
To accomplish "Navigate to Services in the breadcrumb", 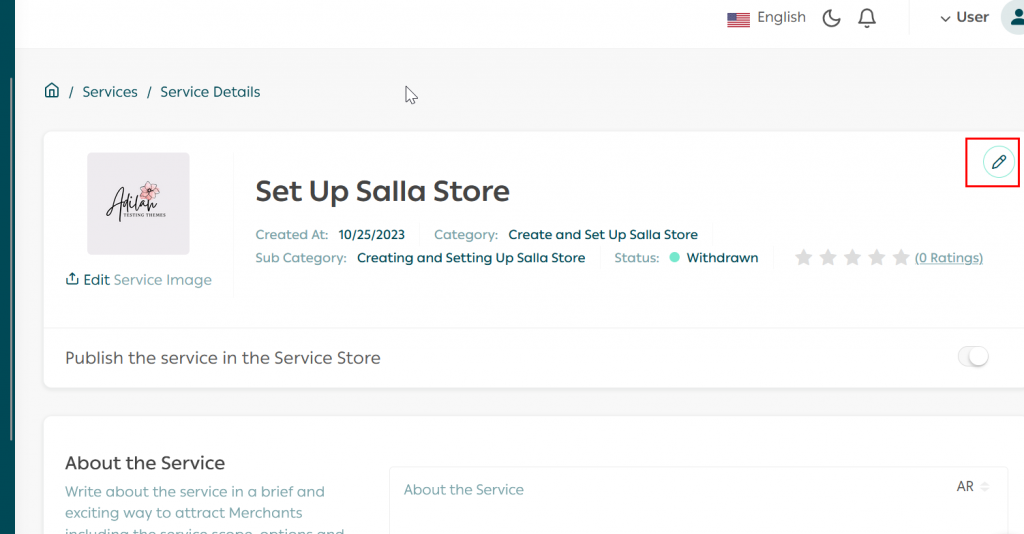I will click(x=110, y=92).
